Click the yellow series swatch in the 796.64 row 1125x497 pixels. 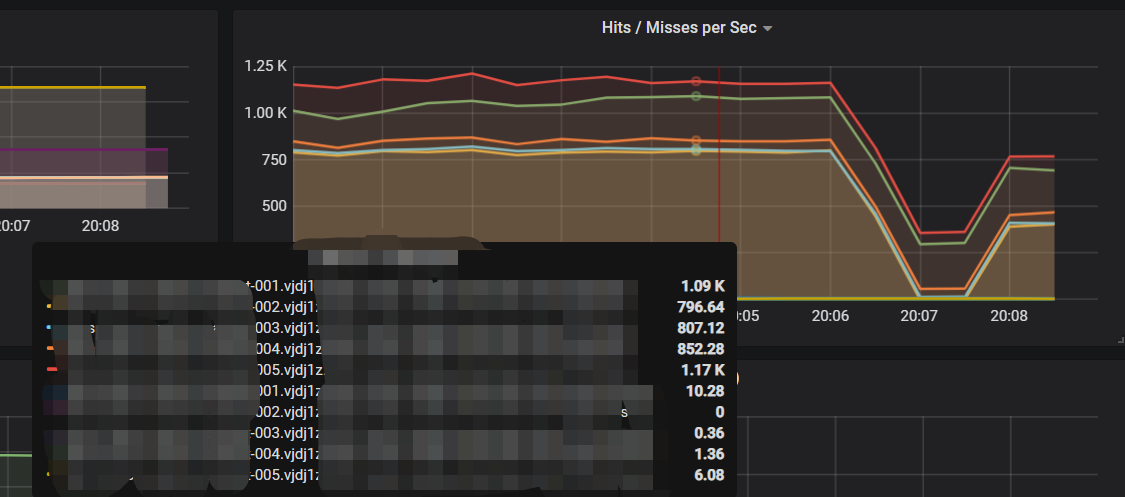[x=50, y=306]
